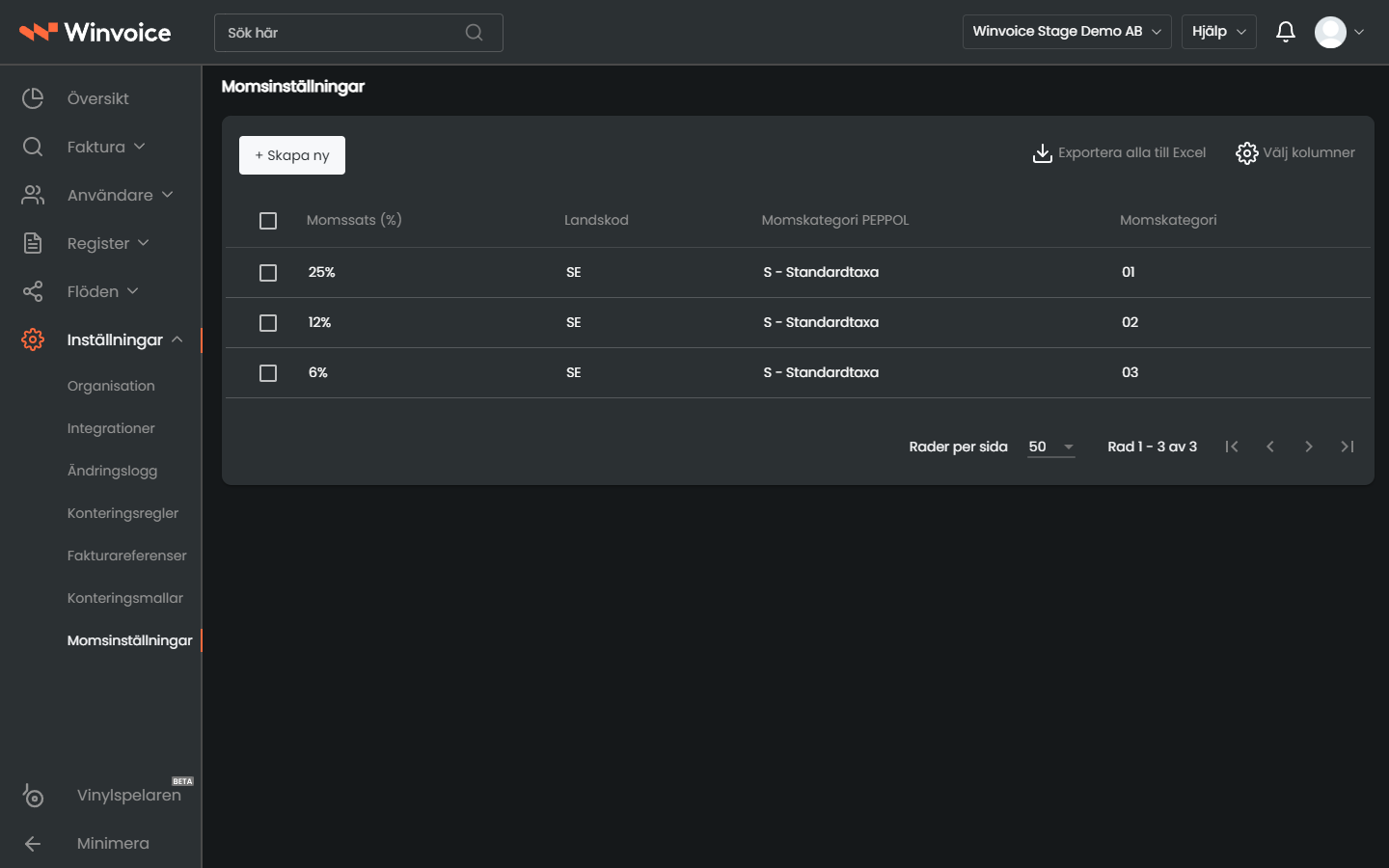This screenshot has width=1389, height=868.
Task: Click the Register document icon
Action: tap(33, 243)
